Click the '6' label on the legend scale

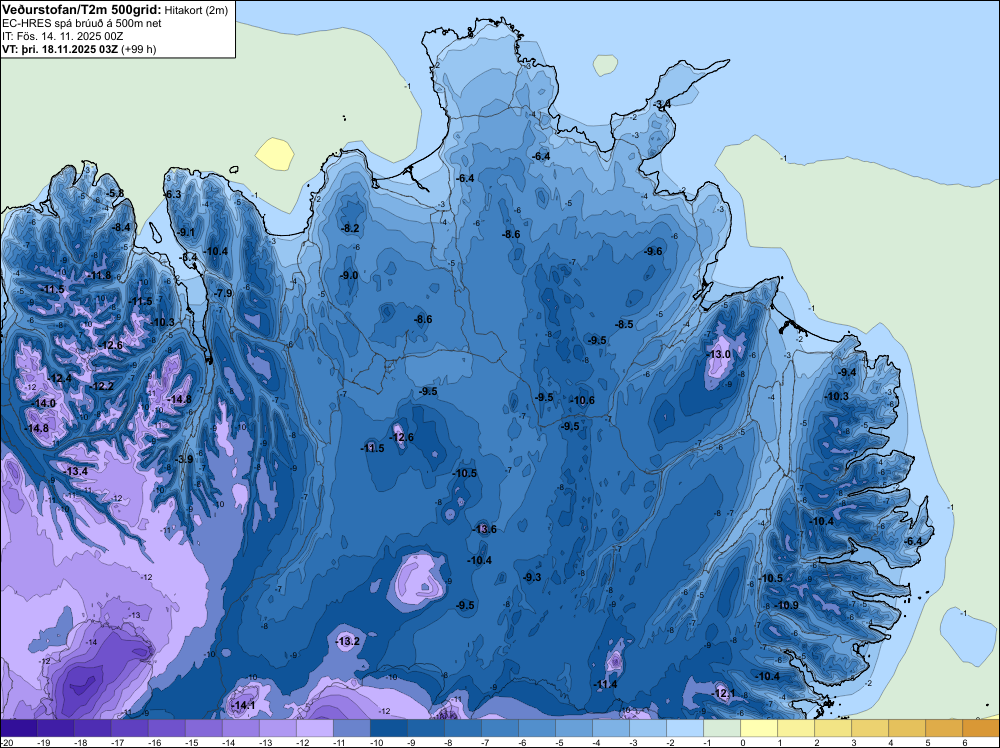click(965, 742)
